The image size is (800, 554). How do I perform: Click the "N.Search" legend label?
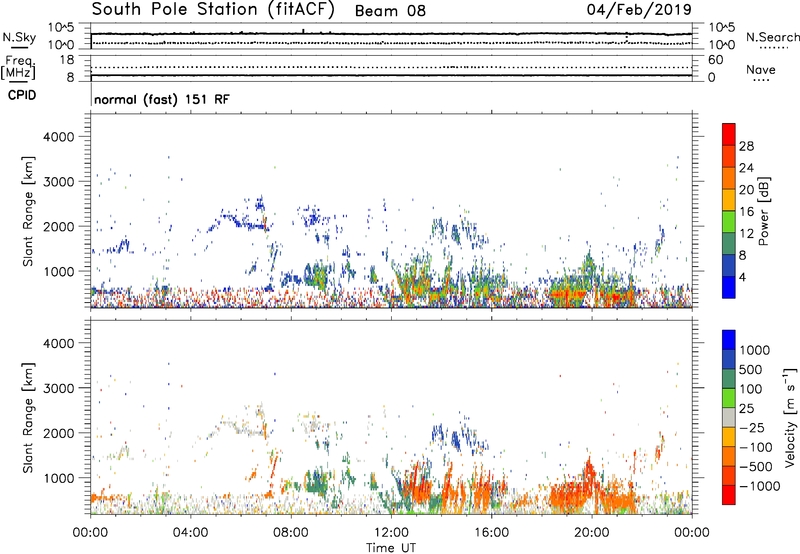[772, 37]
